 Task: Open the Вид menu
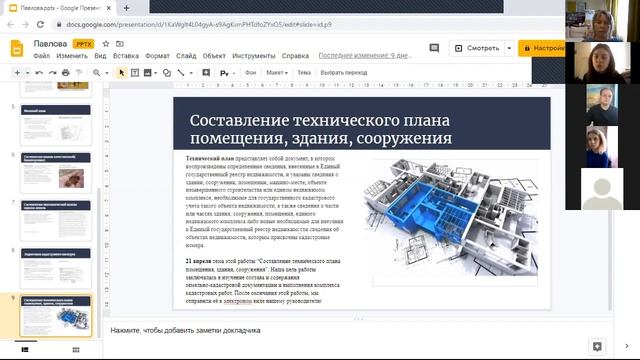click(100, 56)
